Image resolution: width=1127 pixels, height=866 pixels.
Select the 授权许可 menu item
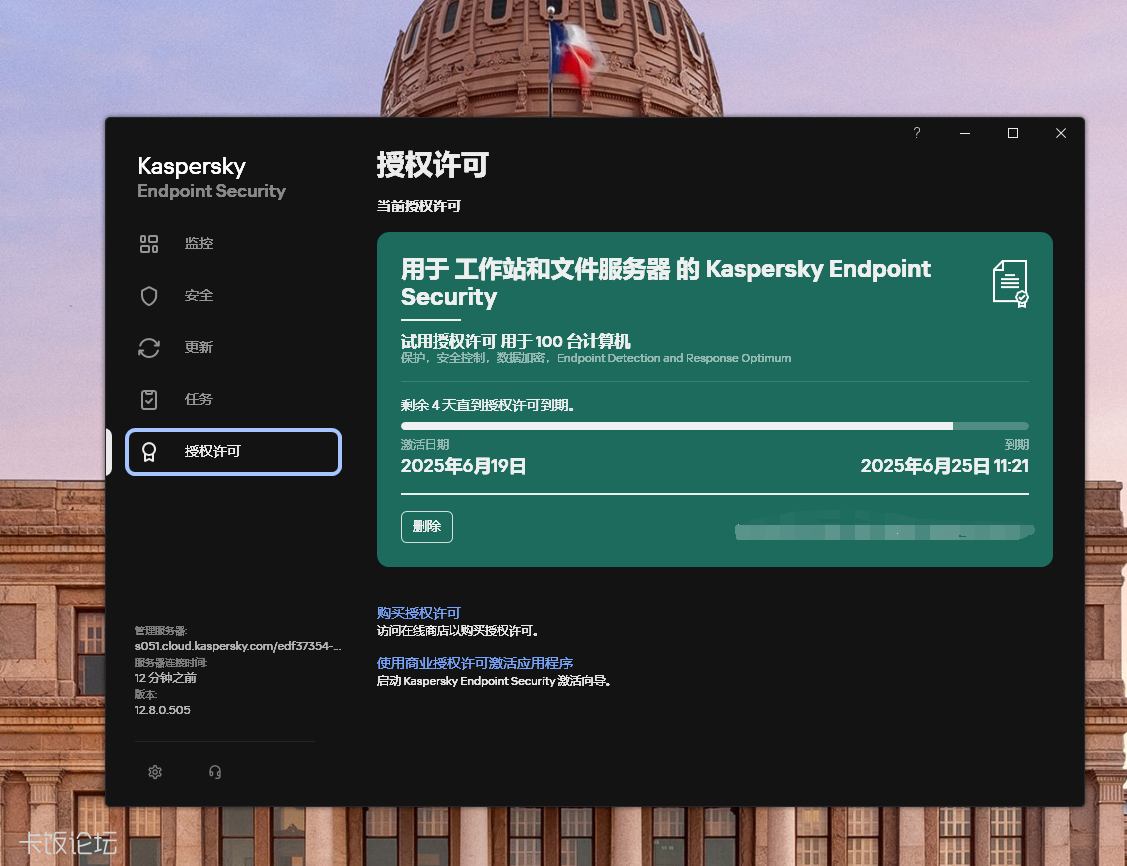(233, 452)
